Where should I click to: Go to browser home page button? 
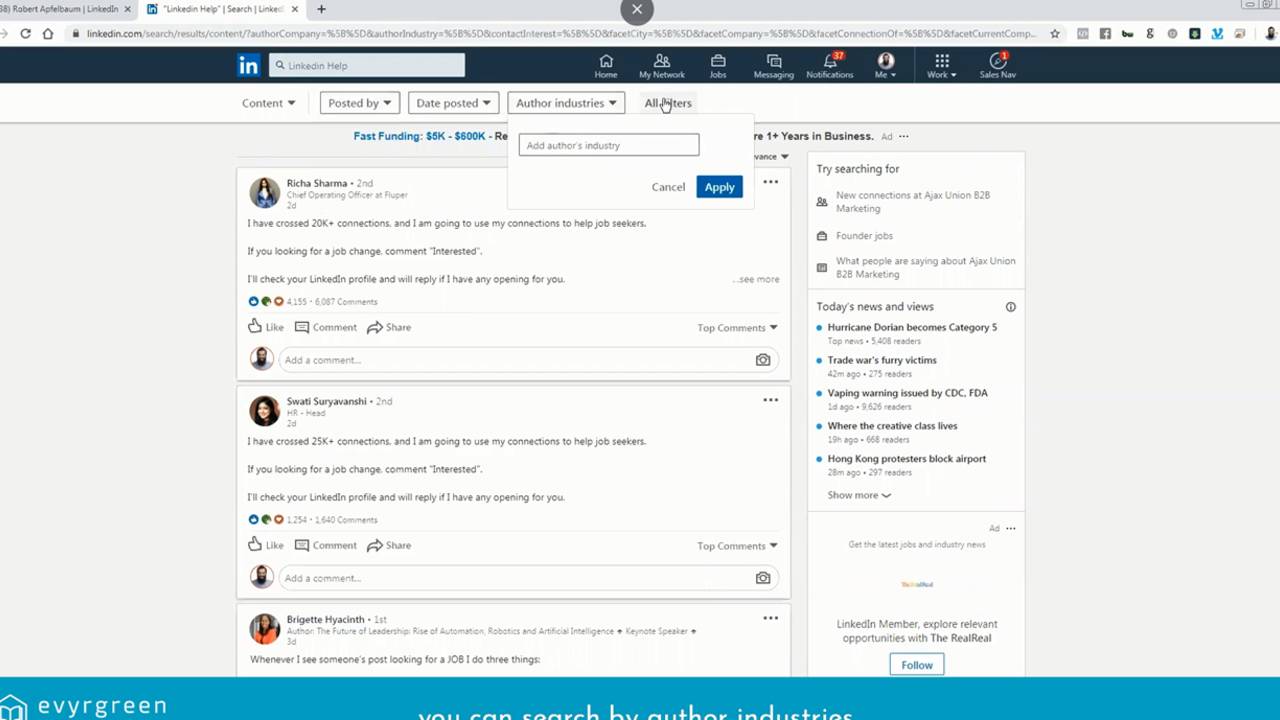pos(47,33)
